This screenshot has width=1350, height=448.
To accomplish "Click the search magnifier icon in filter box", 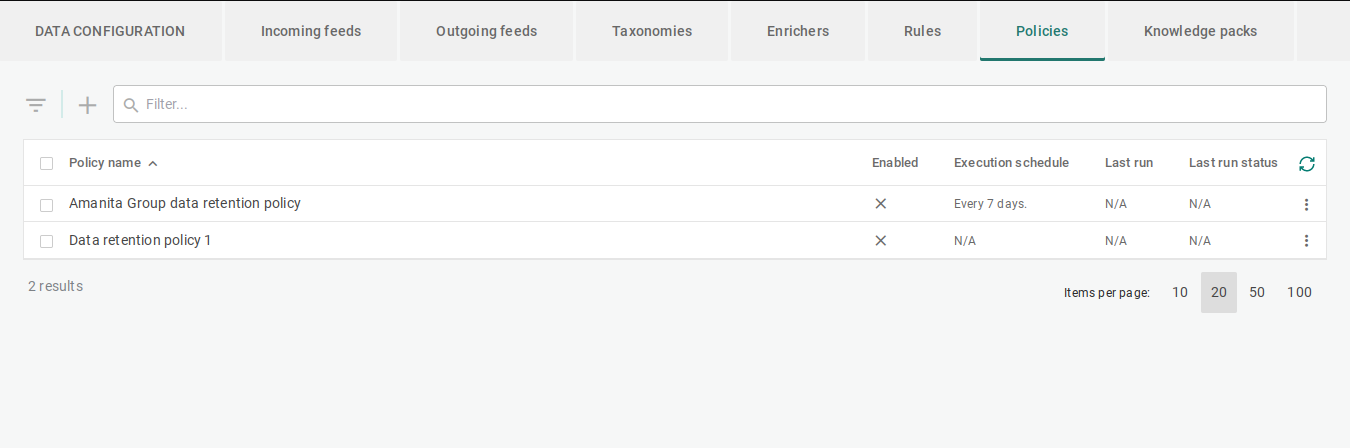I will coord(131,105).
